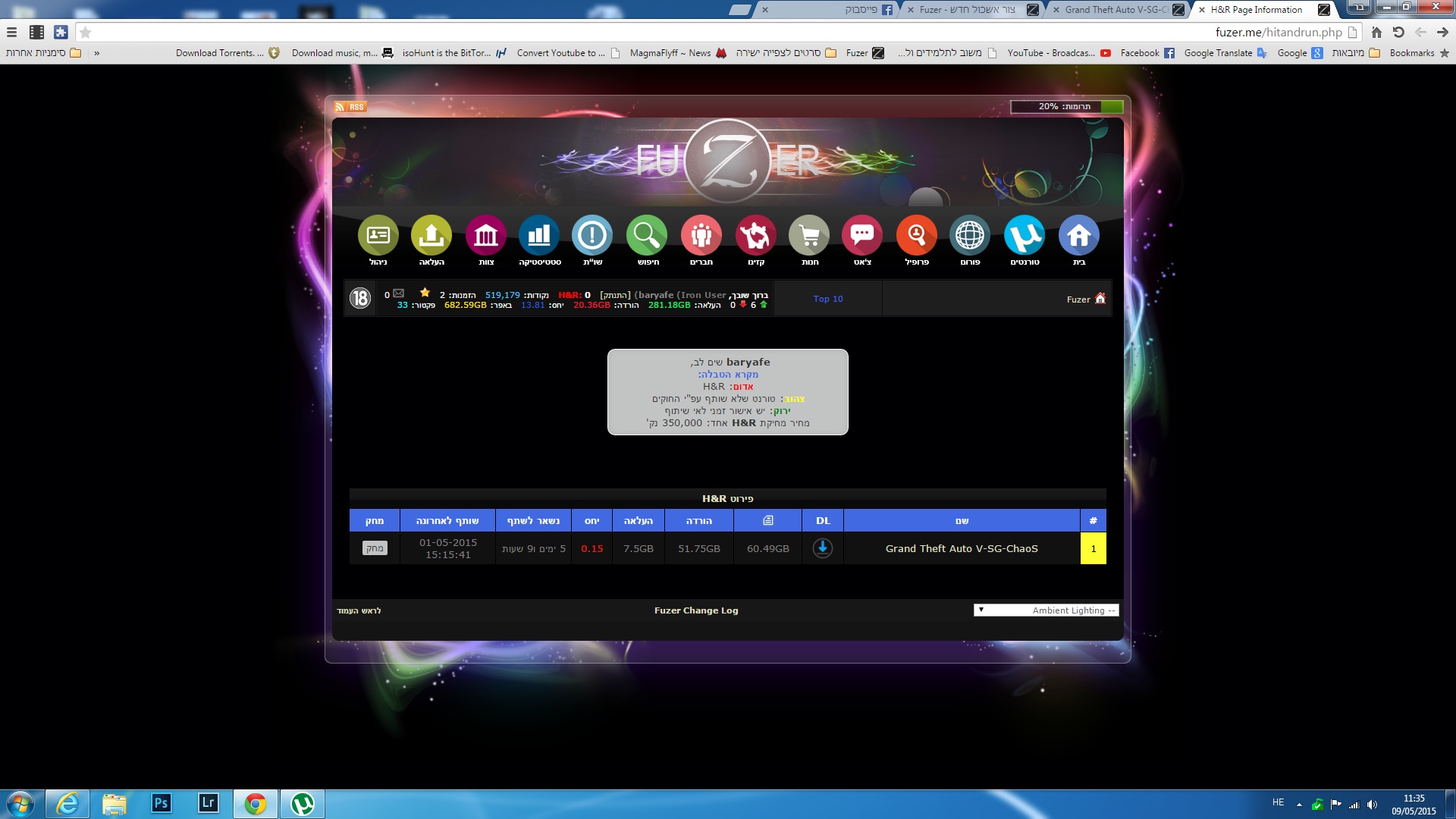
Task: Click the מחק (delete) button in H&R row
Action: tap(375, 548)
